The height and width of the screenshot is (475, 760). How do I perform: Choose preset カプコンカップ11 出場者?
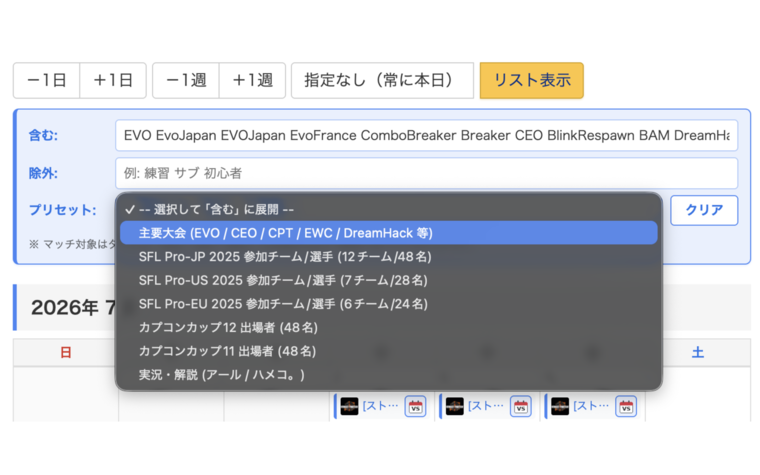tap(389, 351)
